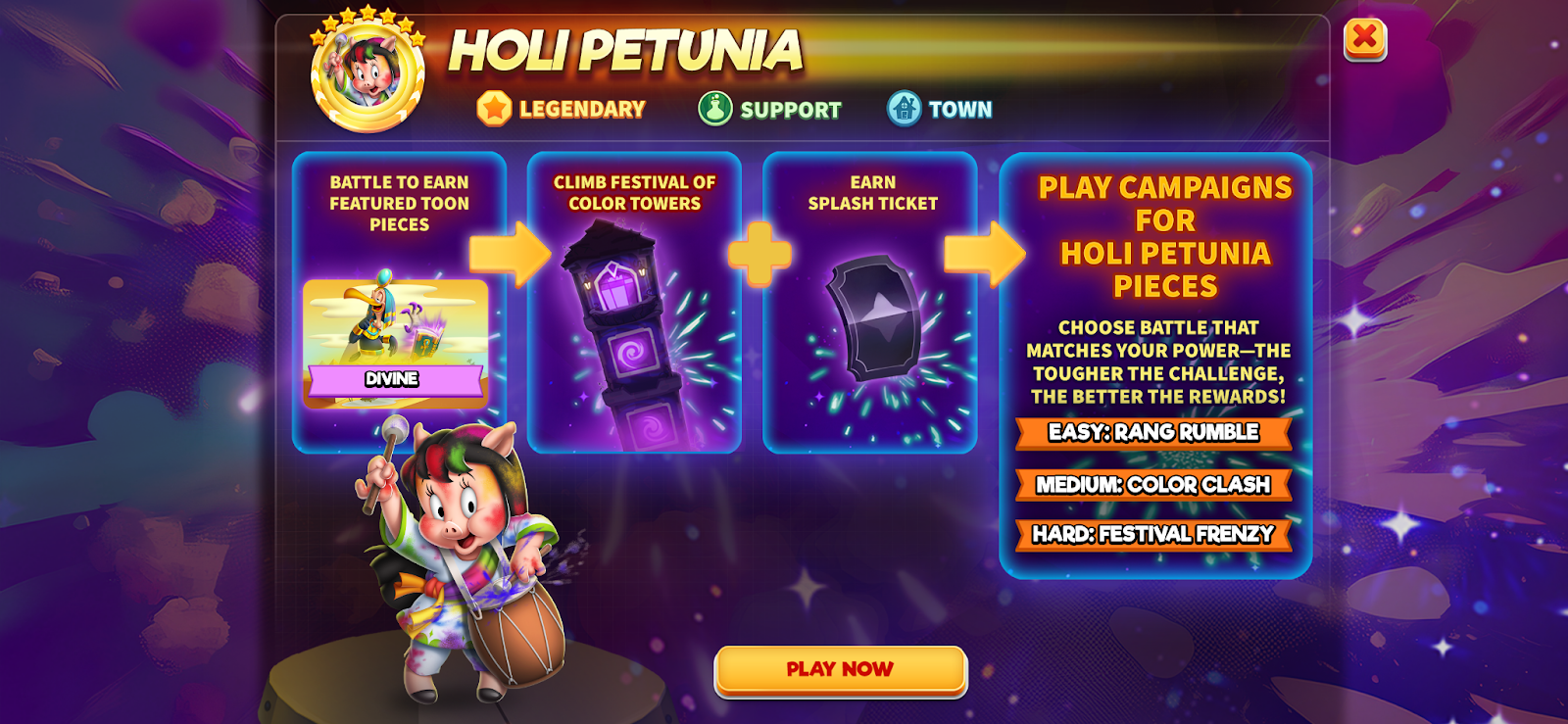Tap the blue Town house icon

tap(904, 109)
